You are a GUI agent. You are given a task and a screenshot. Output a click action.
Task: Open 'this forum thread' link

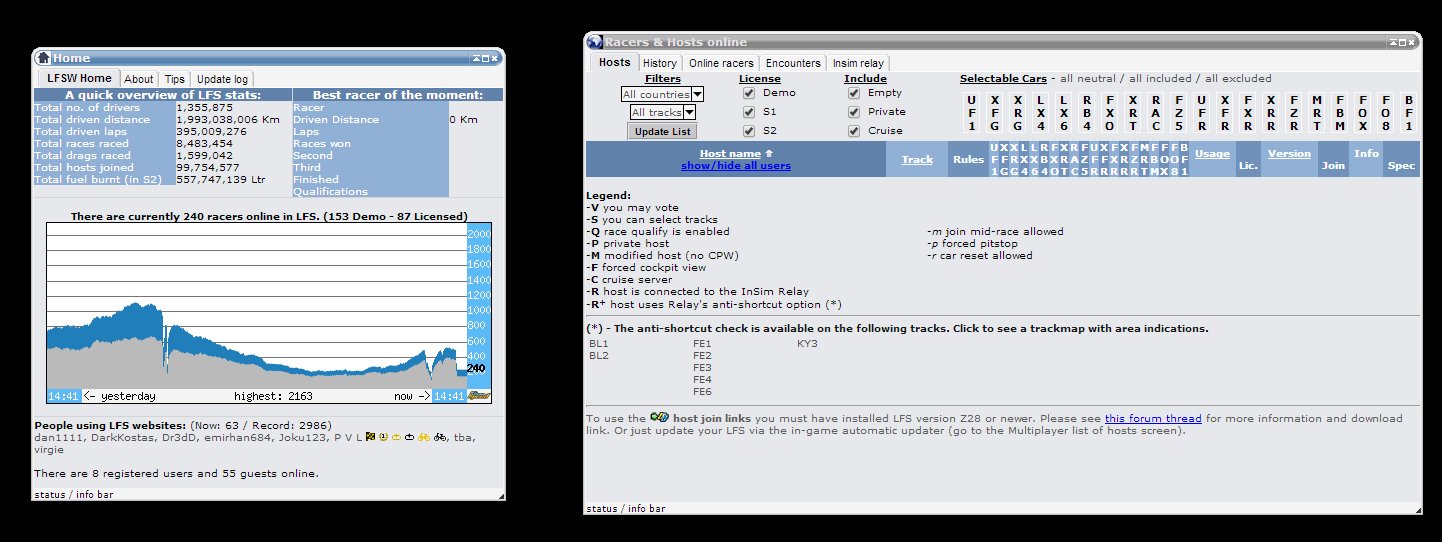[x=1153, y=419]
